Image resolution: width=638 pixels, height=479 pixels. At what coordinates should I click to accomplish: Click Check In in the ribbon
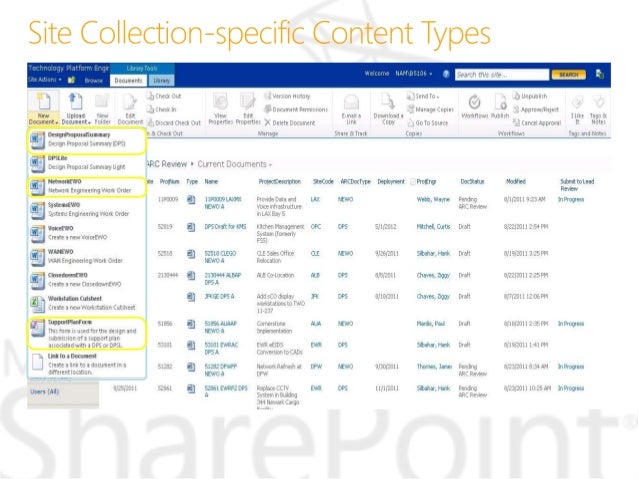(162, 109)
